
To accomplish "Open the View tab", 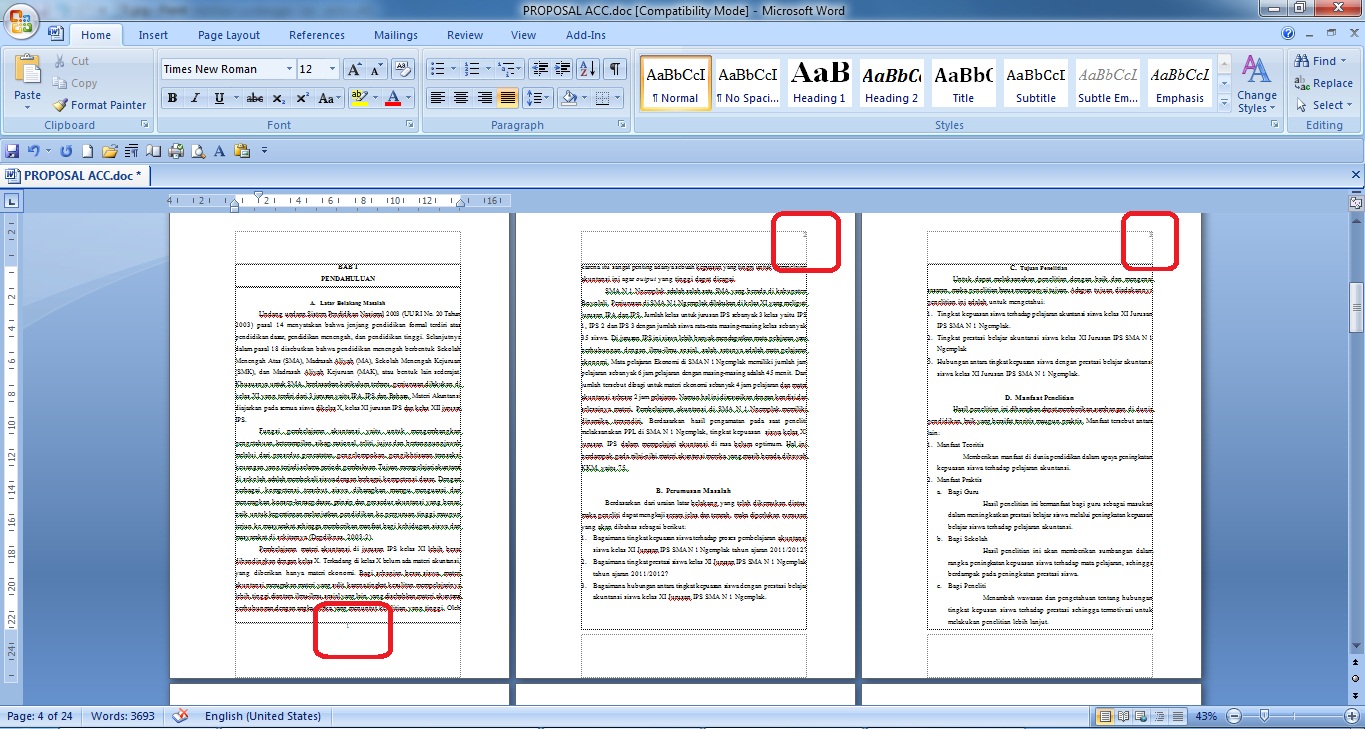I will click(524, 35).
